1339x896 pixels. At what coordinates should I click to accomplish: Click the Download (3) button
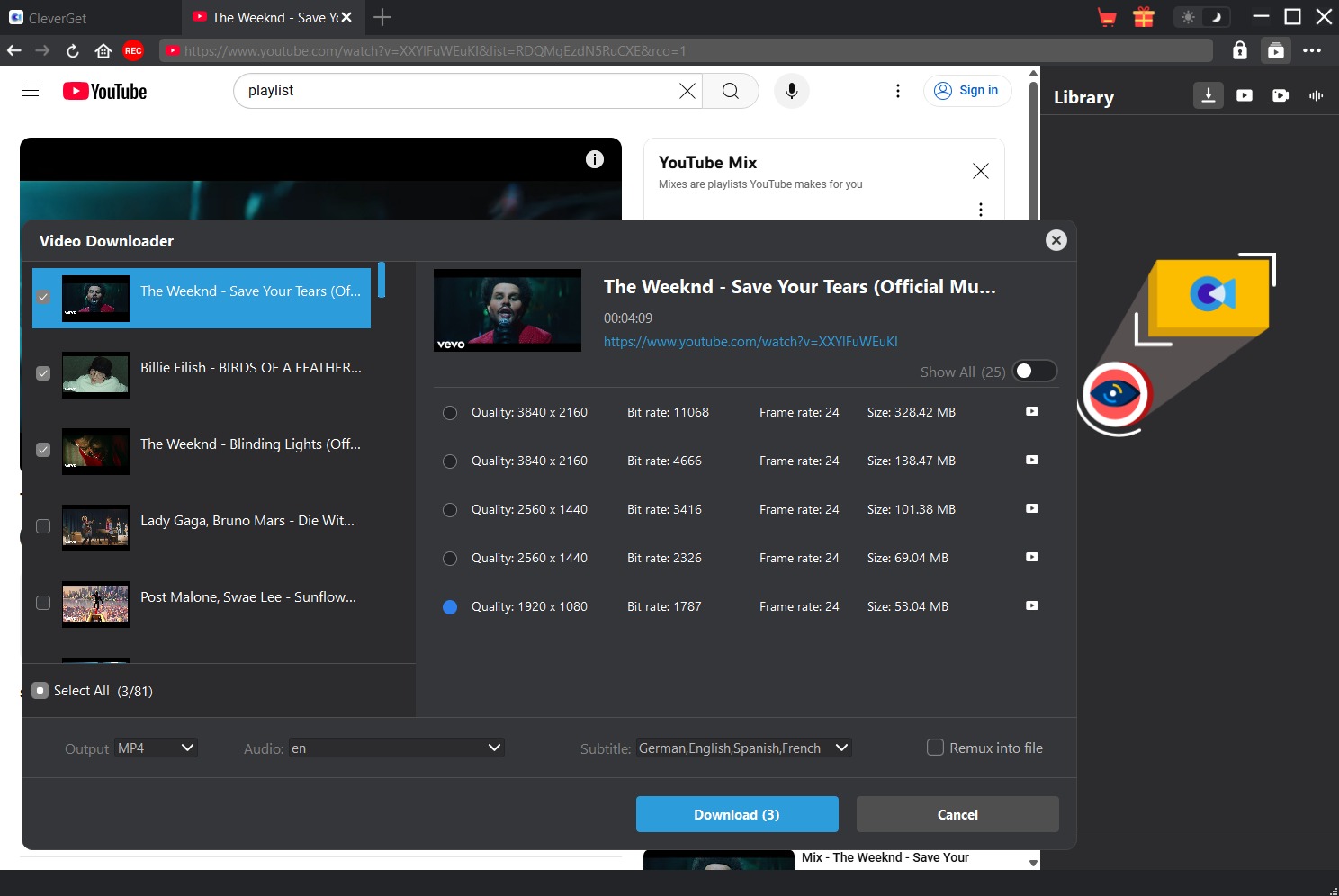(x=737, y=814)
